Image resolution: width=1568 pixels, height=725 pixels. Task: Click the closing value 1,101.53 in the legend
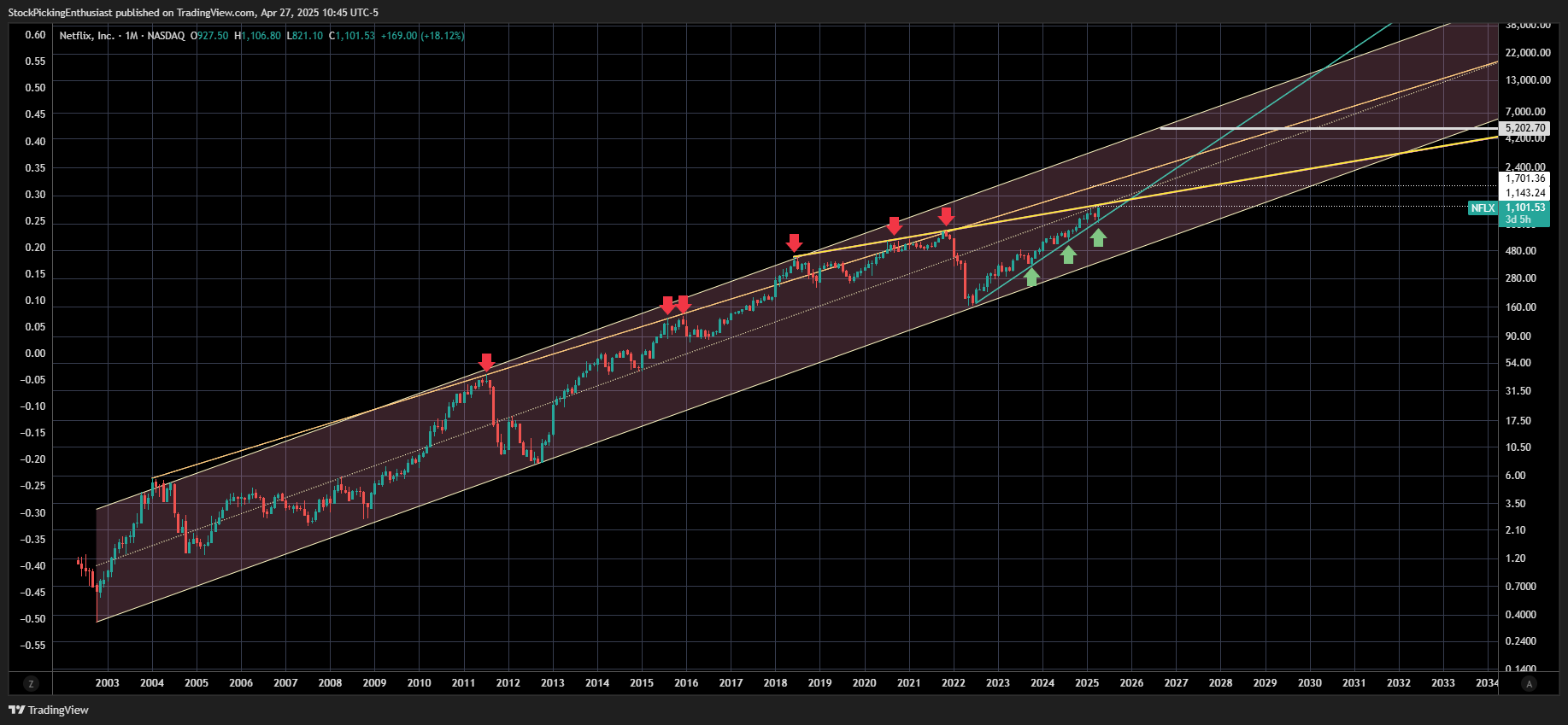(x=355, y=36)
